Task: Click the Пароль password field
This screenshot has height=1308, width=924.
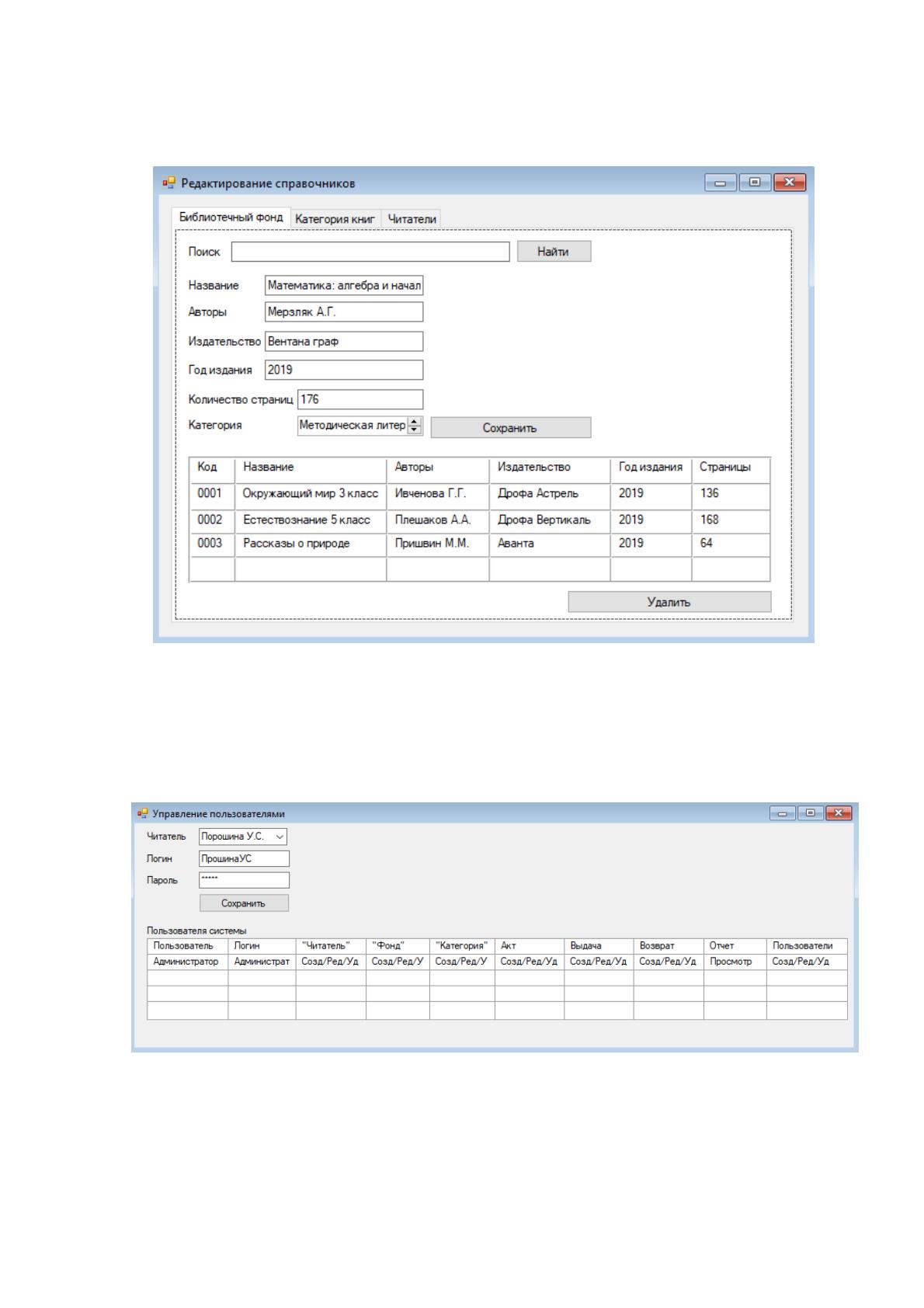Action: point(245,880)
